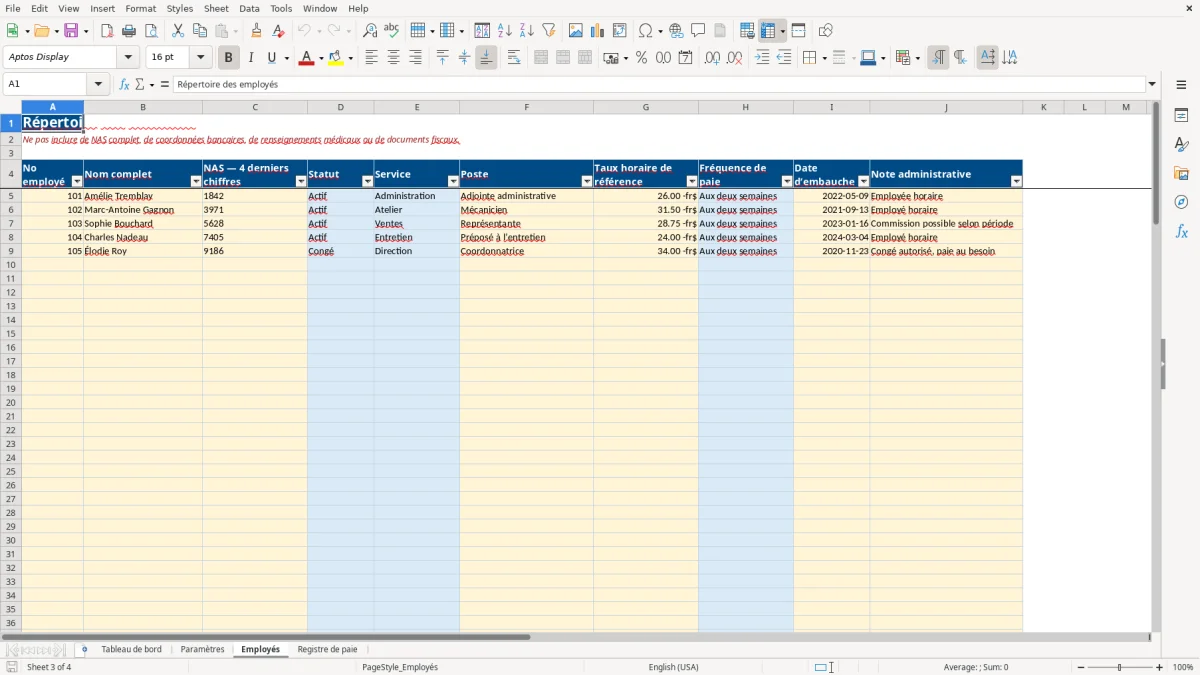This screenshot has height=675, width=1200.
Task: Open the sidebar Navigator panel
Action: point(1181,202)
